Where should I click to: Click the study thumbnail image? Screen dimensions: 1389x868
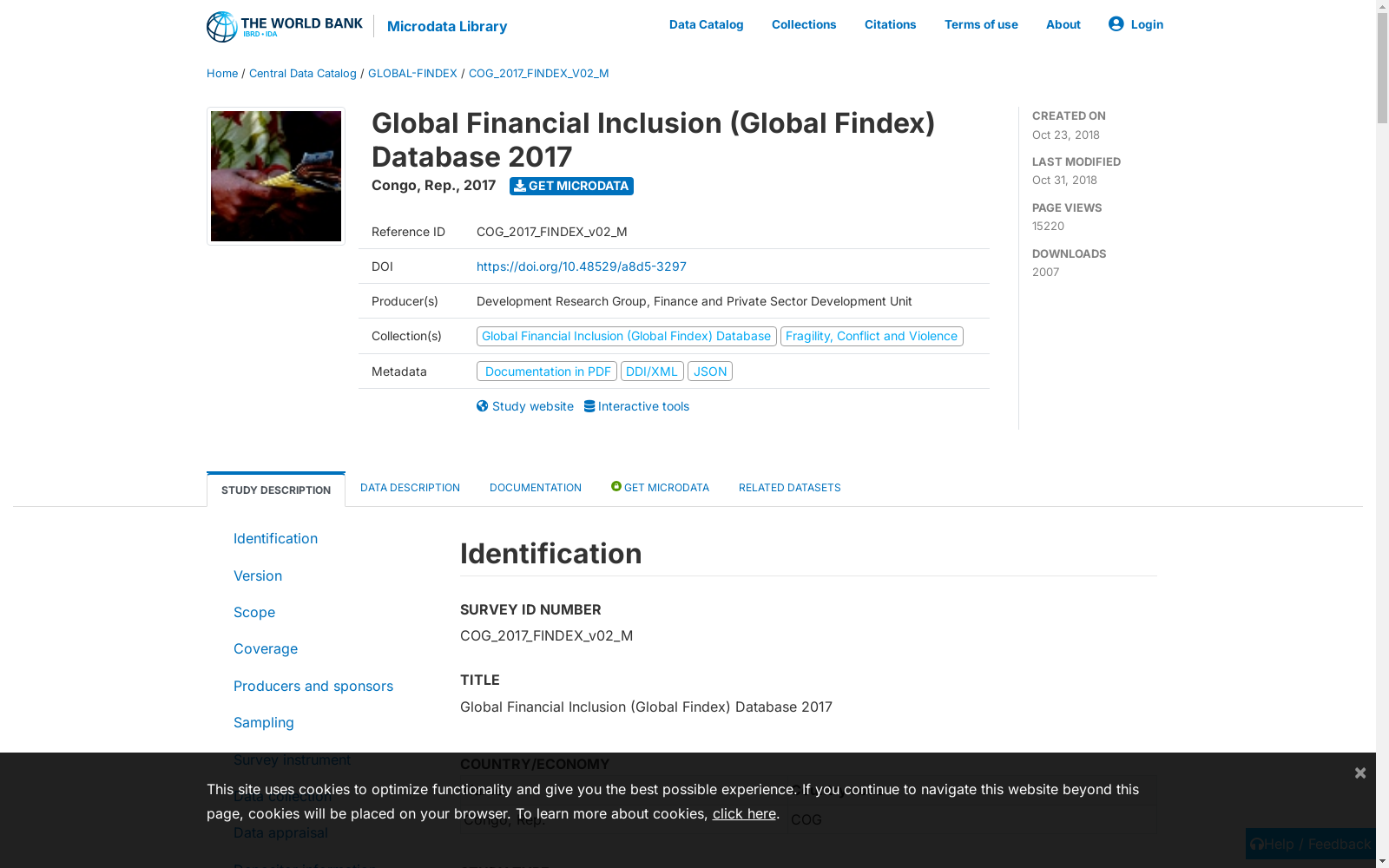pos(276,176)
